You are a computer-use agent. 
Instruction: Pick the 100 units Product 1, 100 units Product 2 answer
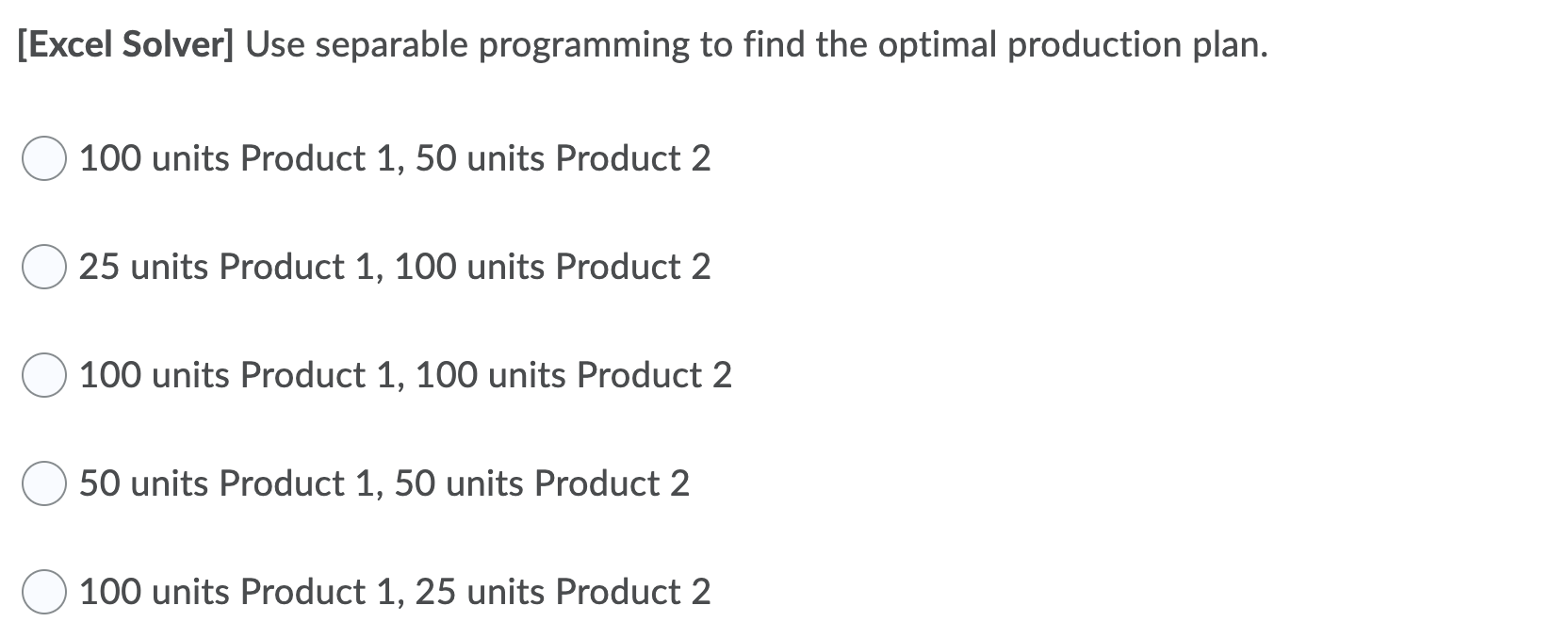pos(42,376)
